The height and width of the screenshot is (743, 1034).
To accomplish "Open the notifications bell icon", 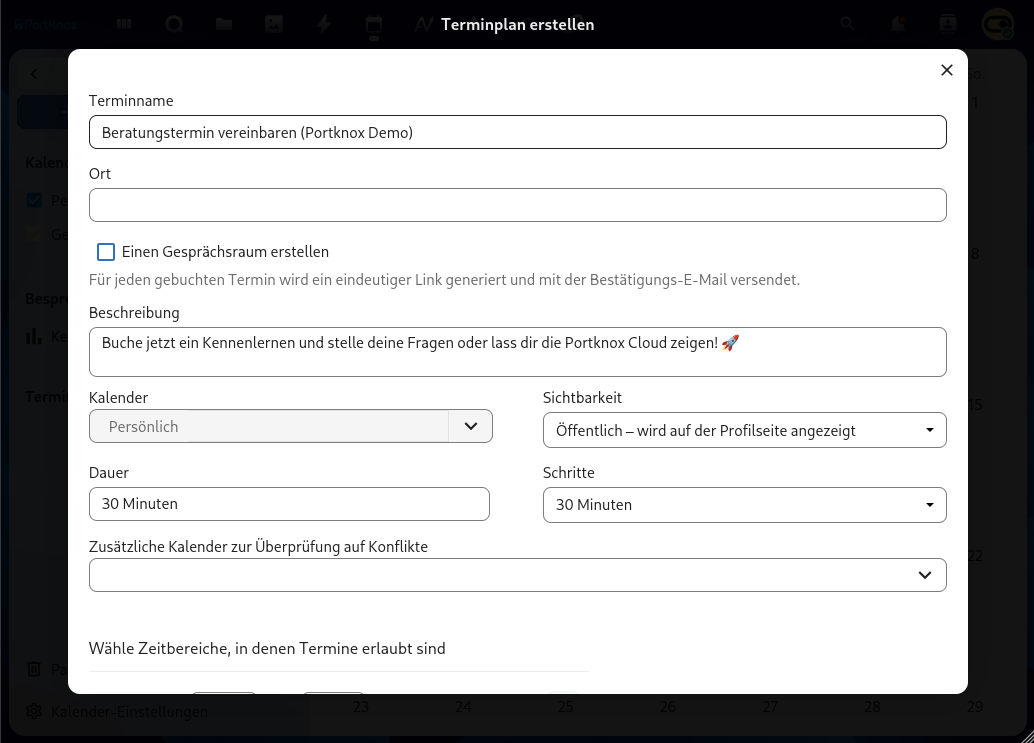I will (901, 24).
